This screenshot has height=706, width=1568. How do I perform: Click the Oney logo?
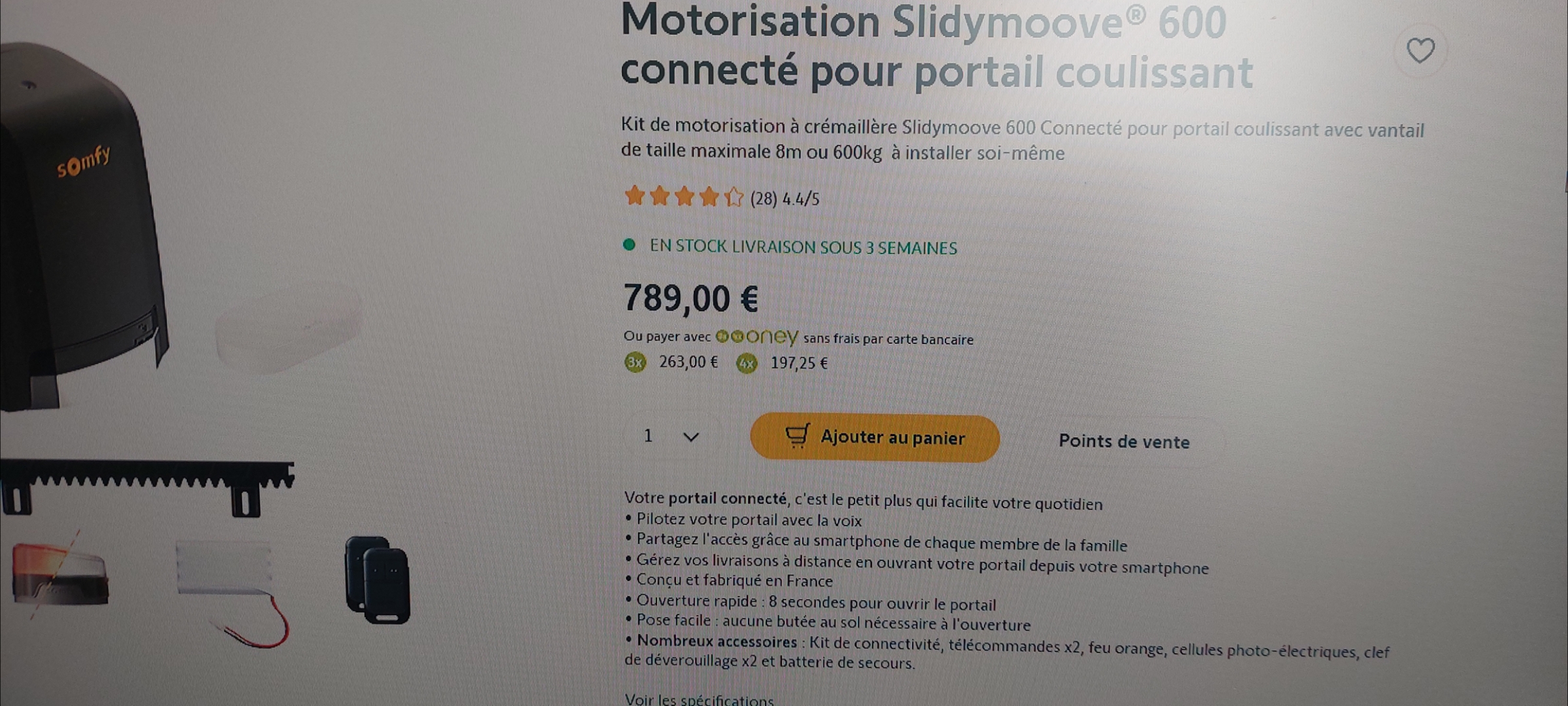tap(757, 337)
